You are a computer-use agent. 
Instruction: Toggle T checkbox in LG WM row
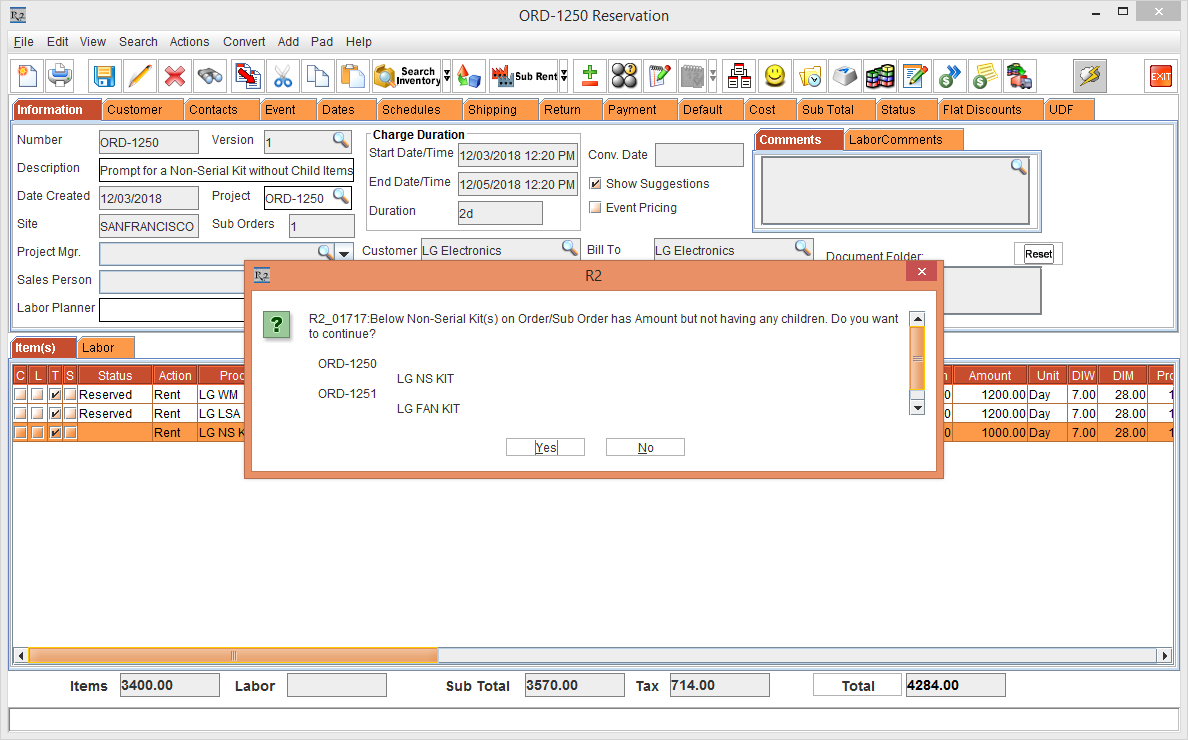point(55,395)
